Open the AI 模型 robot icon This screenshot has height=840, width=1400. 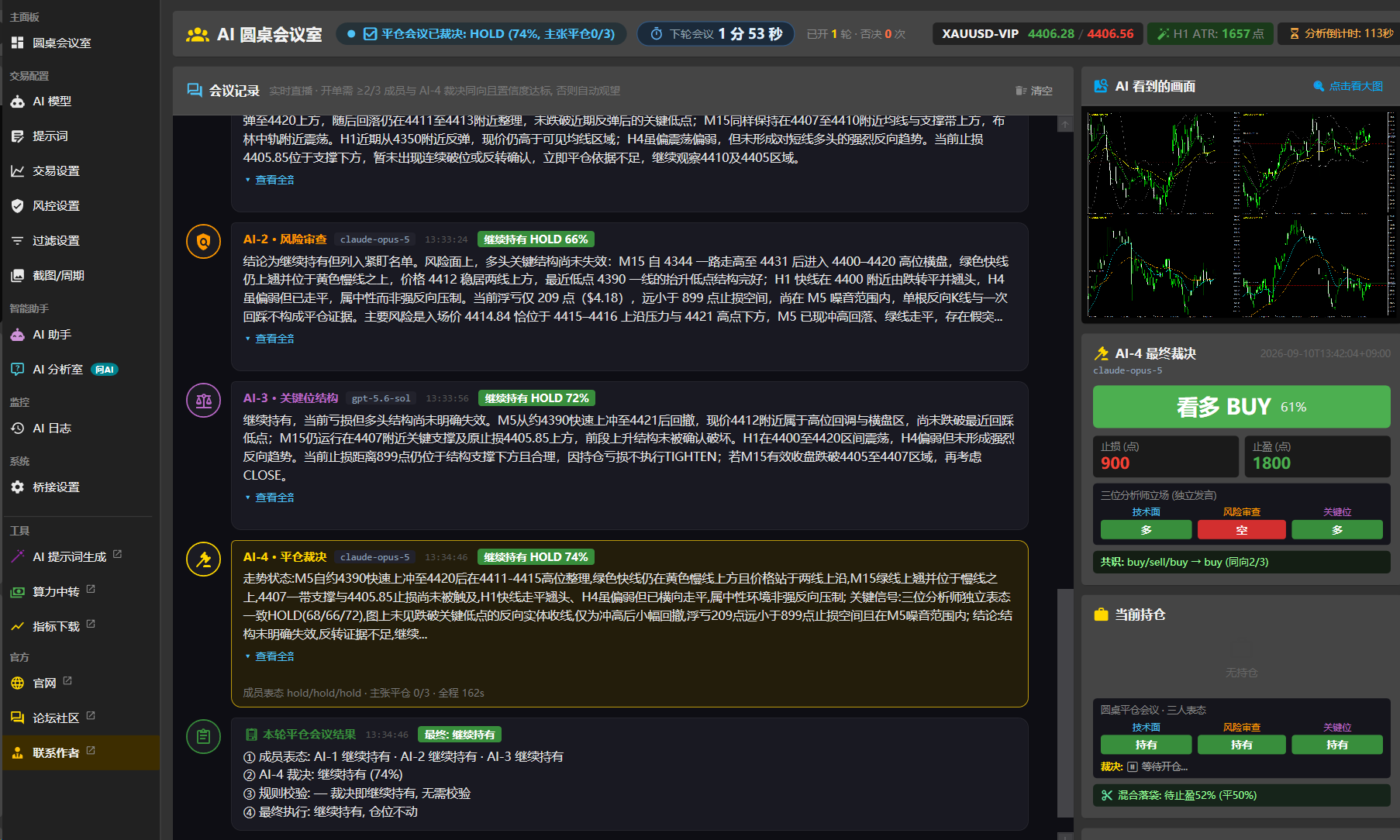point(18,101)
